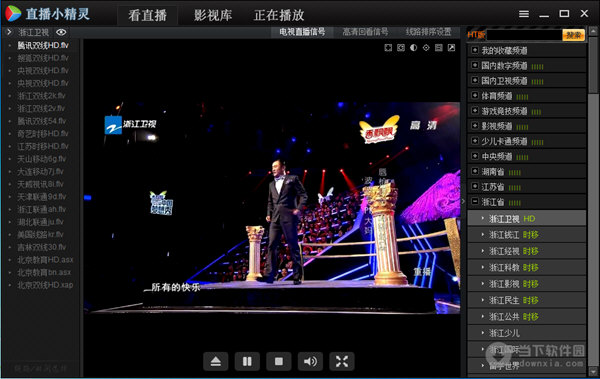
Task: Click the stop playback button
Action: pyautogui.click(x=279, y=361)
